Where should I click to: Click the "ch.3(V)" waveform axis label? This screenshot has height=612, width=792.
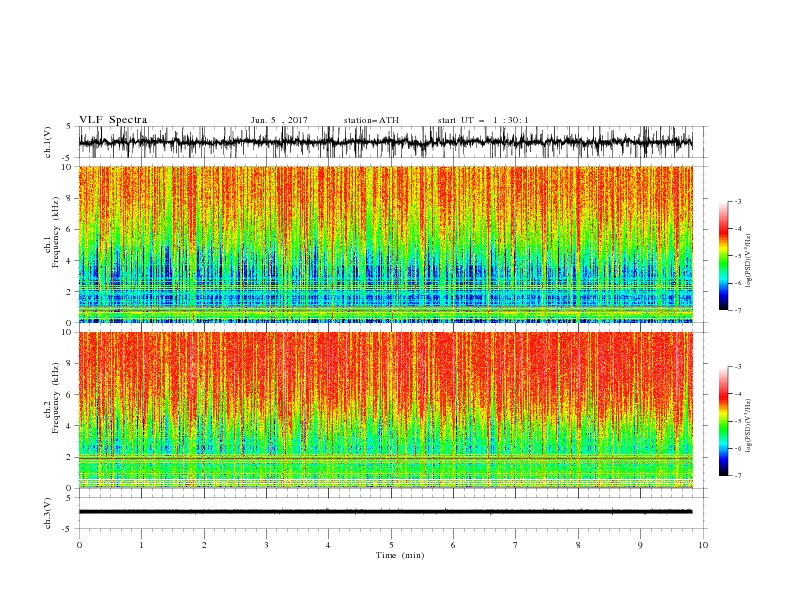pos(48,513)
